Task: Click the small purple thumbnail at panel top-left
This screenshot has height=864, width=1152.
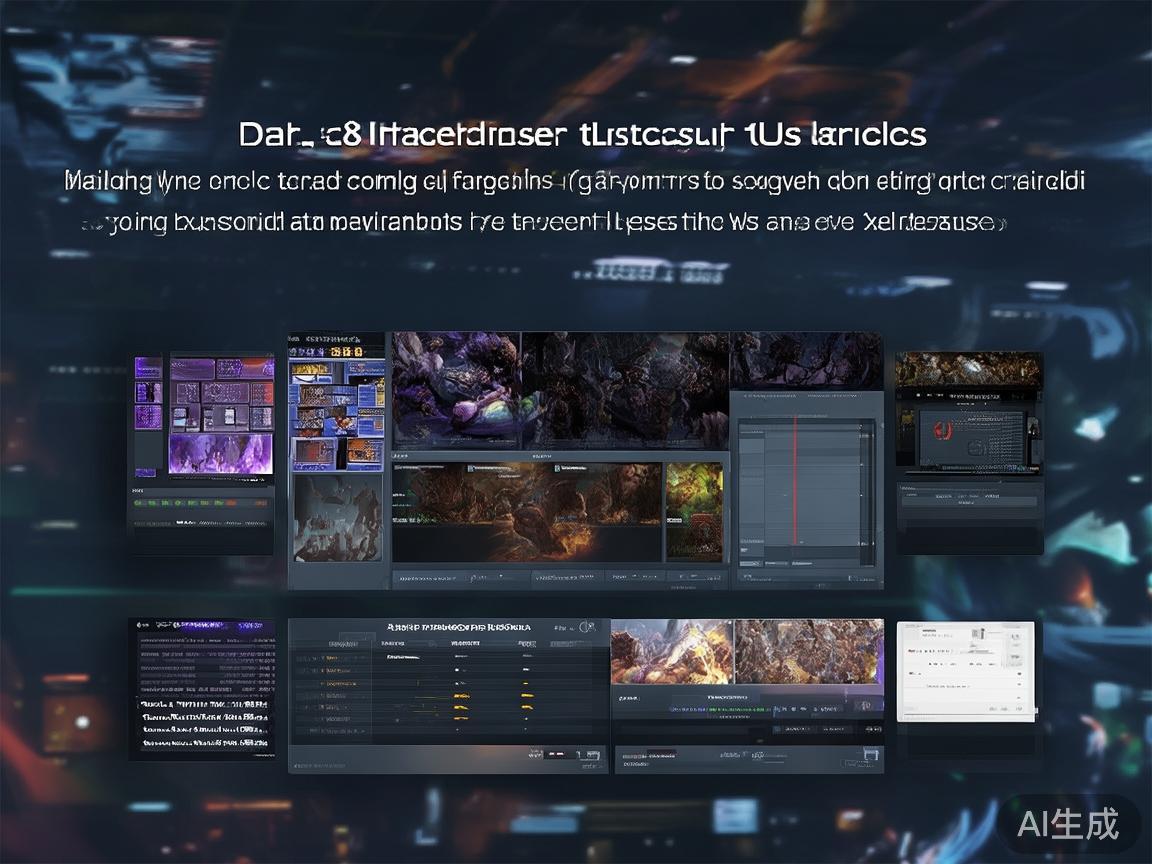Action: point(148,367)
